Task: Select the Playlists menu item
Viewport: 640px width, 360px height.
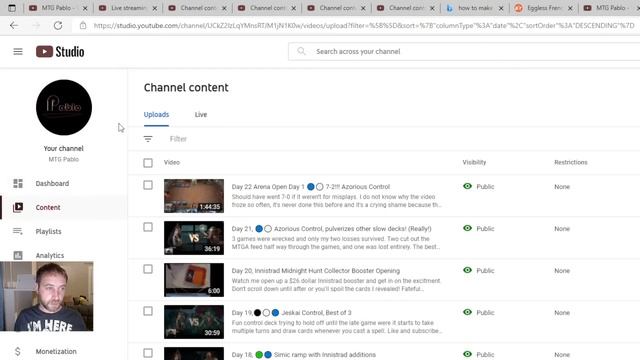Action: 48,231
